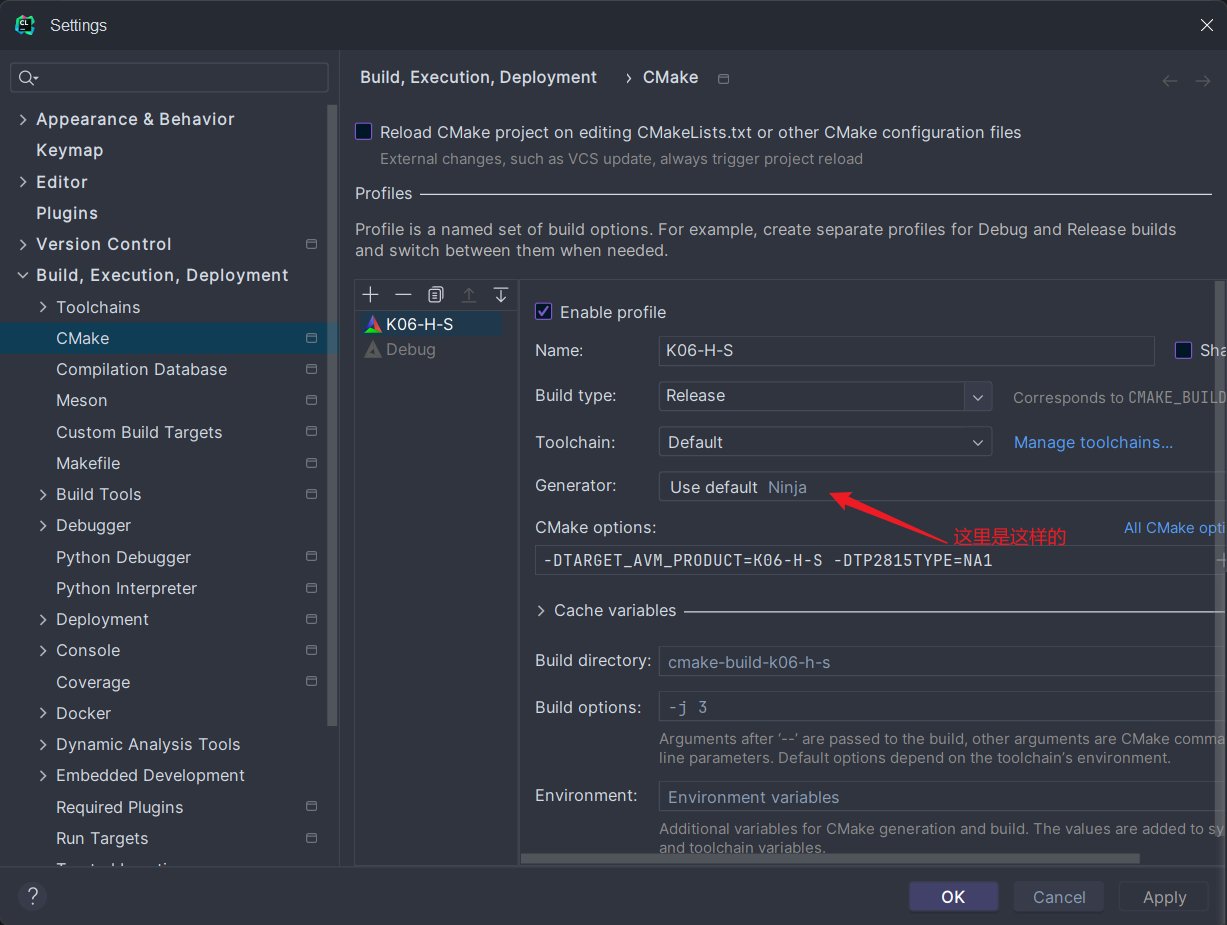Image resolution: width=1227 pixels, height=925 pixels.
Task: Collapse Build, Execution, Deployment category
Action: (x=23, y=275)
